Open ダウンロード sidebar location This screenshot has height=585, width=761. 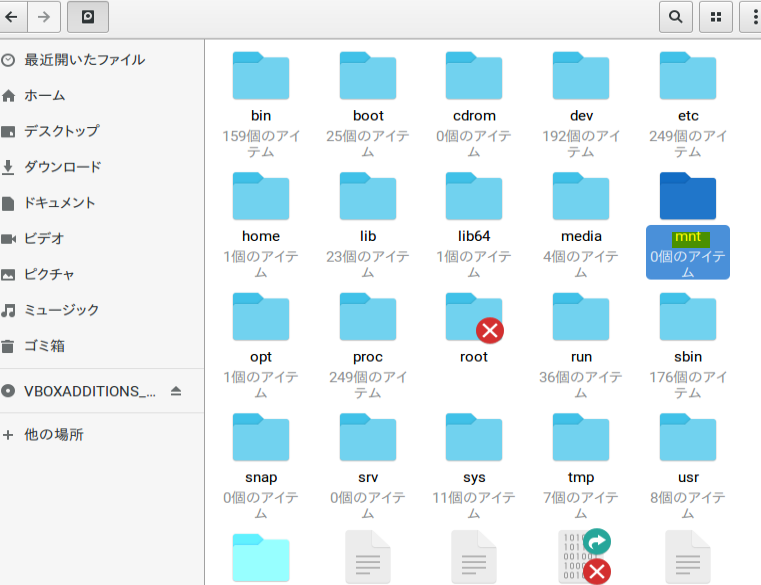coord(62,167)
